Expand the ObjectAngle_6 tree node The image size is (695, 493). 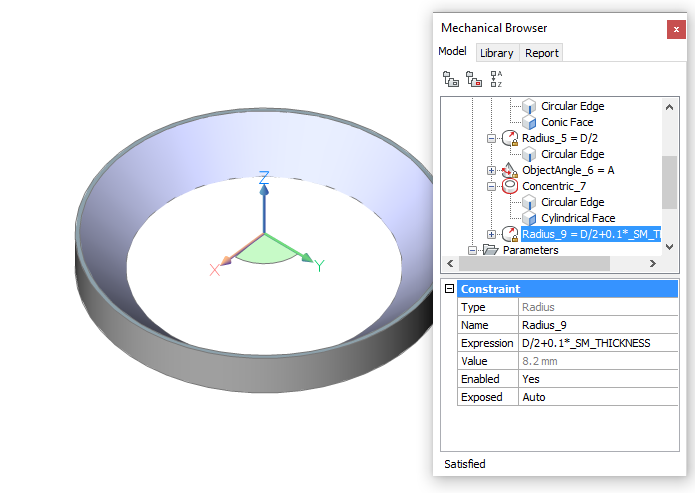[491, 170]
